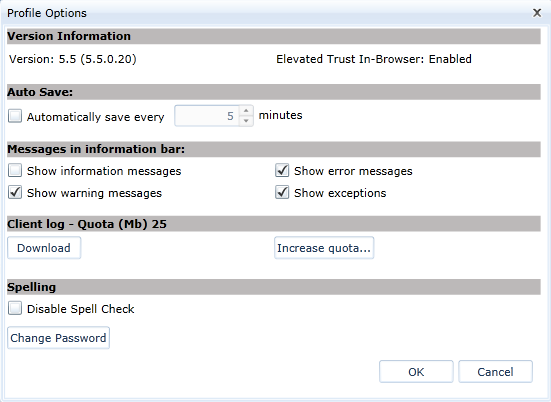
Task: Click the Client log Quota section header
Action: (x=273, y=224)
